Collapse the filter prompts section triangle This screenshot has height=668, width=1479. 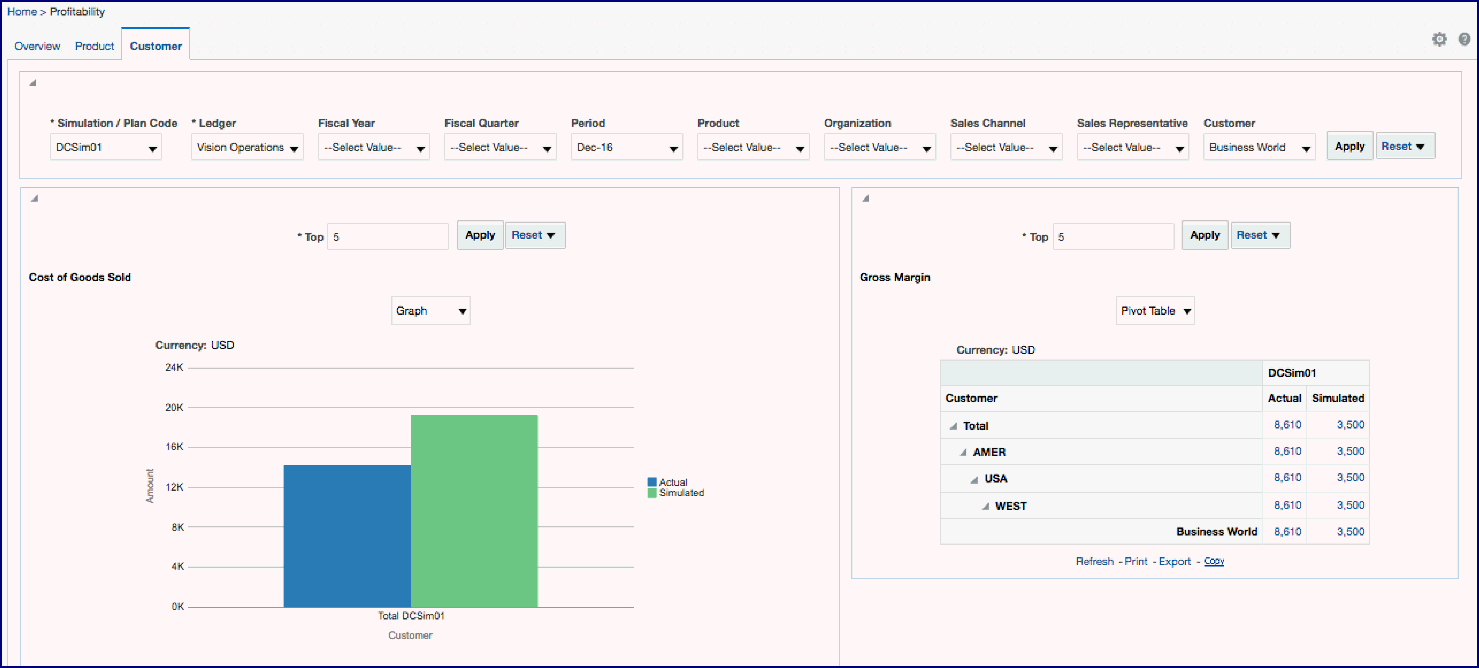(32, 83)
